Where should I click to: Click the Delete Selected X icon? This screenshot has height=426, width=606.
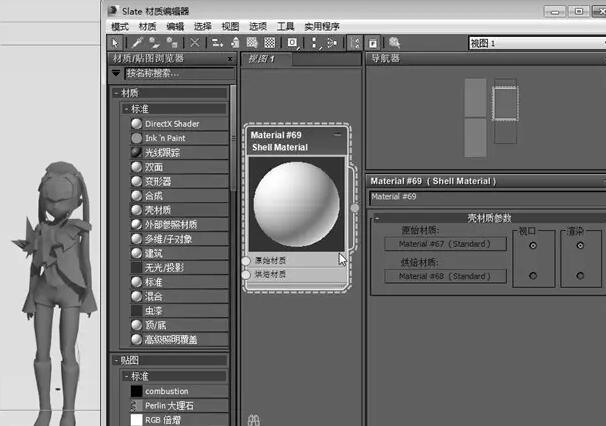(x=195, y=43)
